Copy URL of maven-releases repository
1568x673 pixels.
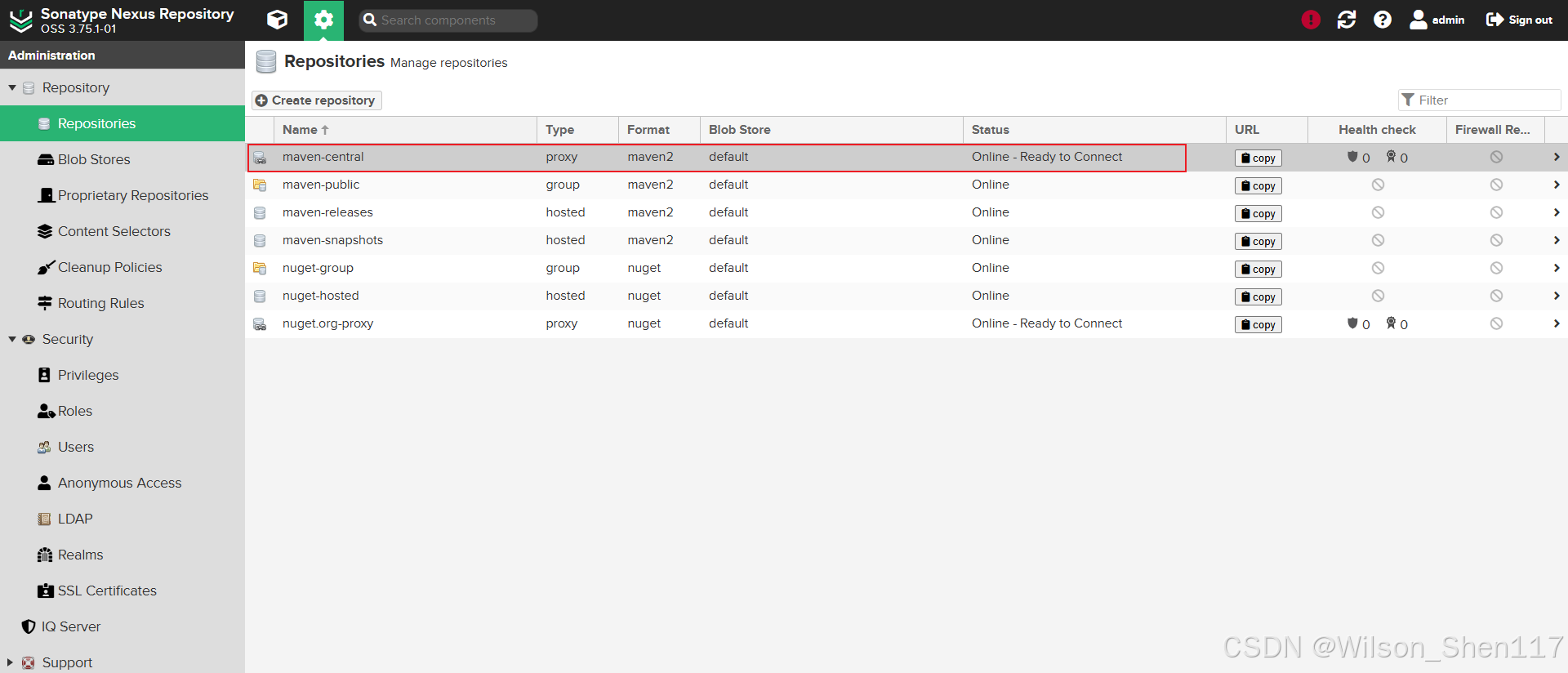pos(1258,214)
